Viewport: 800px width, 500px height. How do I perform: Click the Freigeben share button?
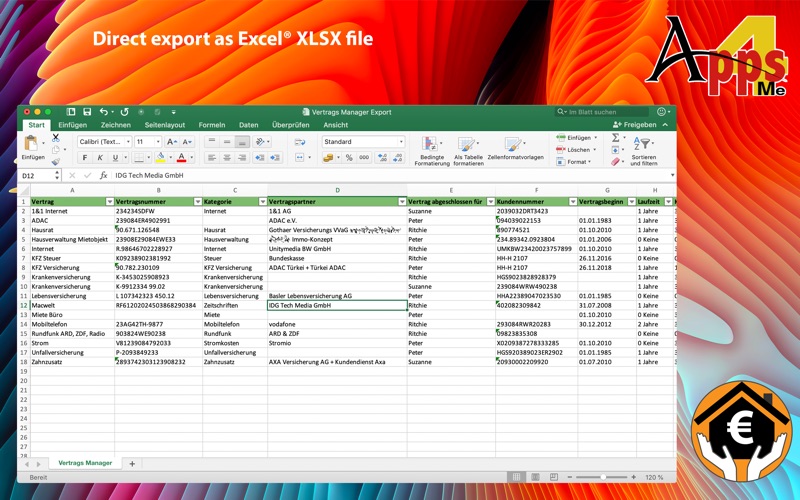(635, 124)
